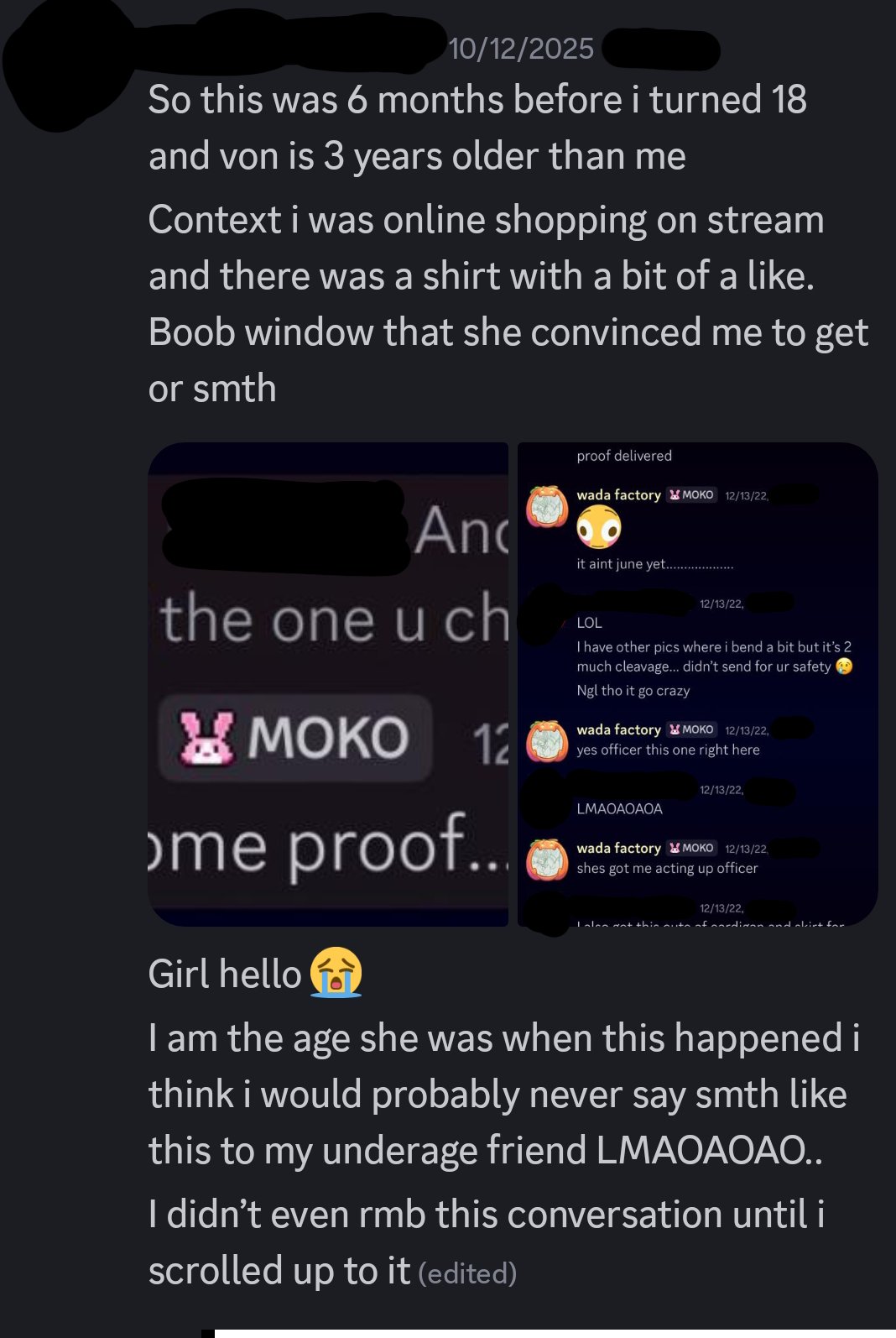Click the wada factory avatar near 'yes officer'
Image resolution: width=896 pixels, height=1338 pixels.
(x=547, y=740)
